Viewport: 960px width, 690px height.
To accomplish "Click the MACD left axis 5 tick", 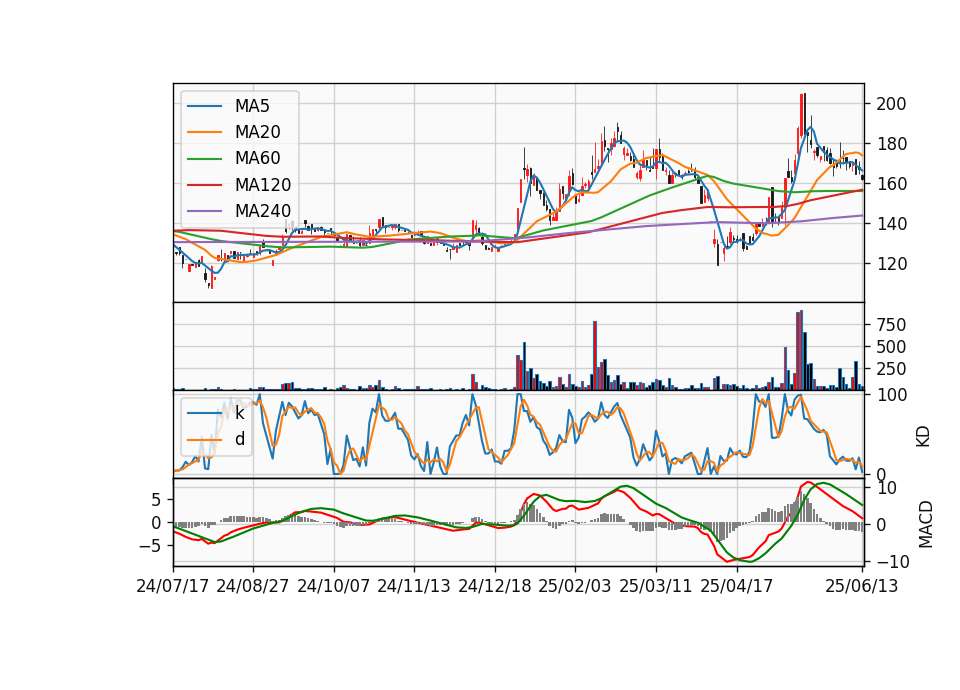I will pyautogui.click(x=156, y=500).
